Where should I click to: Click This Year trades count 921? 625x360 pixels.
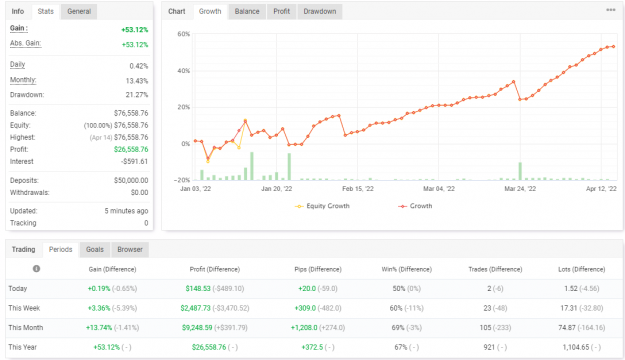pyautogui.click(x=489, y=347)
